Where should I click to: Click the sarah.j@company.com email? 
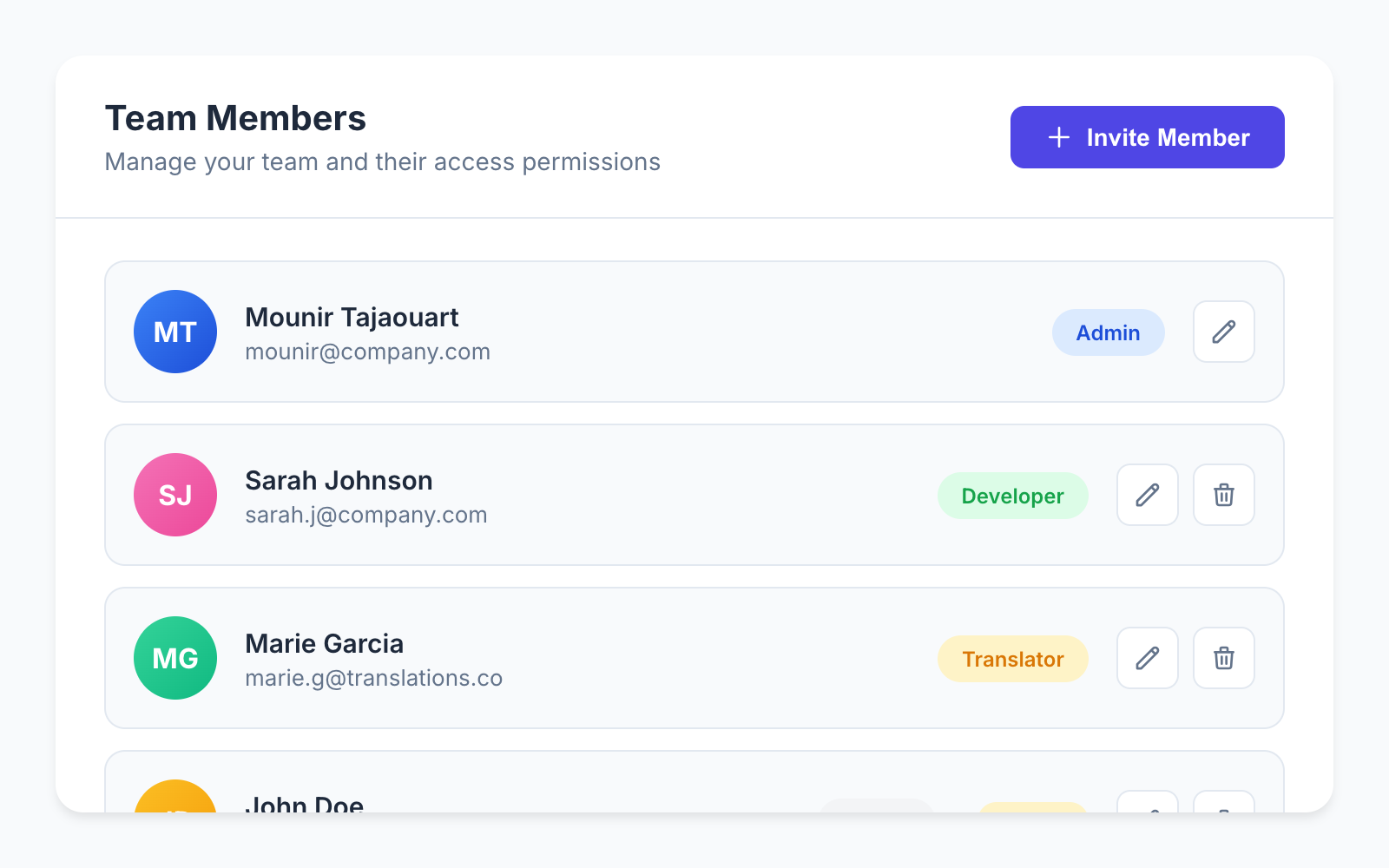pyautogui.click(x=365, y=515)
